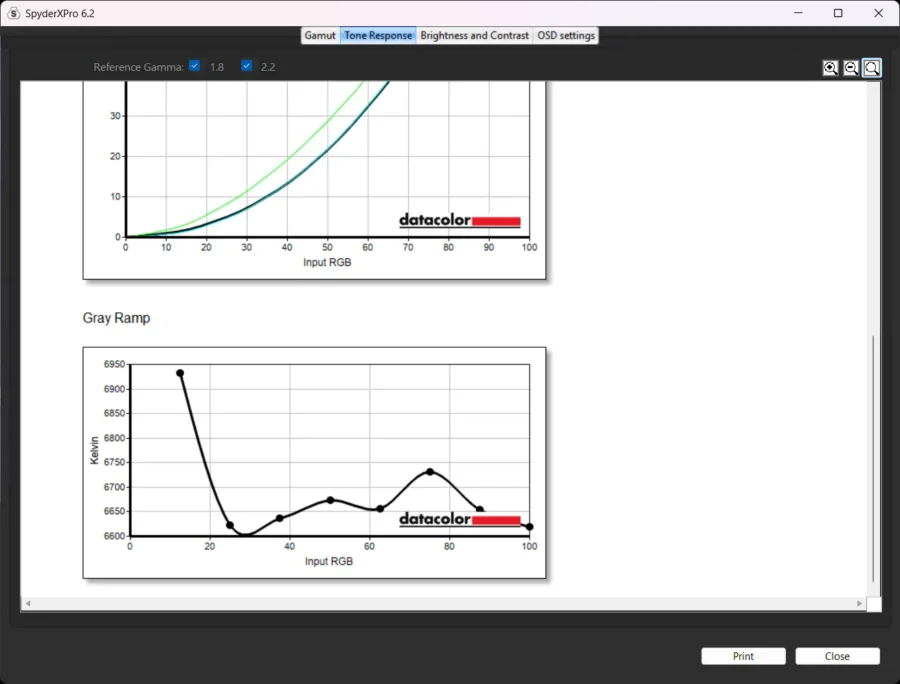The height and width of the screenshot is (684, 900).
Task: Click the "6950" tick label on the Kelvin axis
Action: click(x=114, y=364)
